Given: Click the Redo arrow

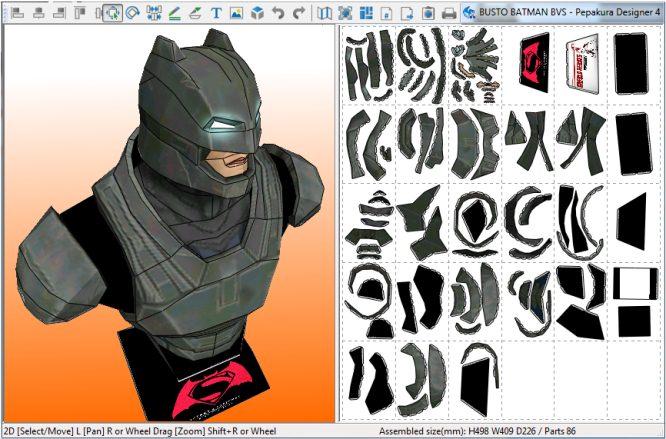Looking at the screenshot, I should pos(299,13).
